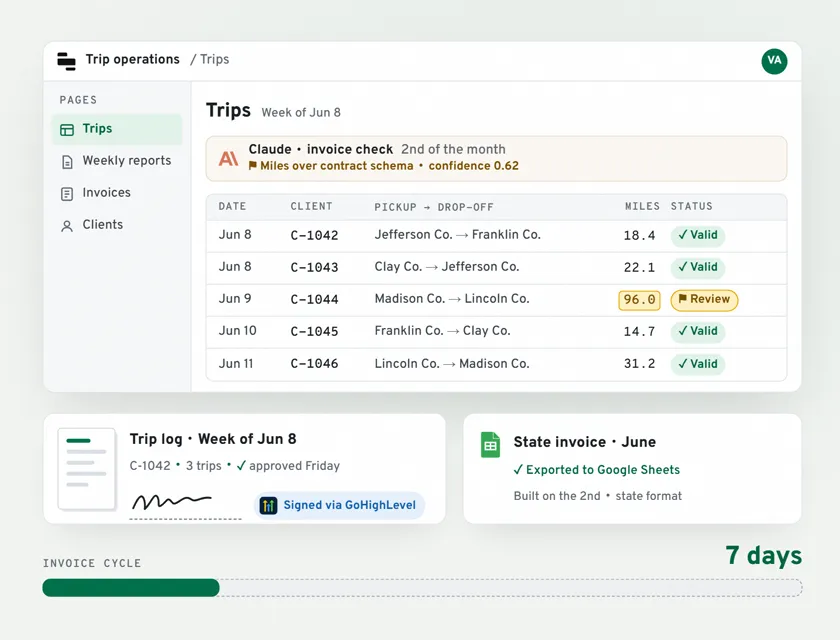This screenshot has width=840, height=640.
Task: Click the Invoices list icon
Action: click(67, 194)
